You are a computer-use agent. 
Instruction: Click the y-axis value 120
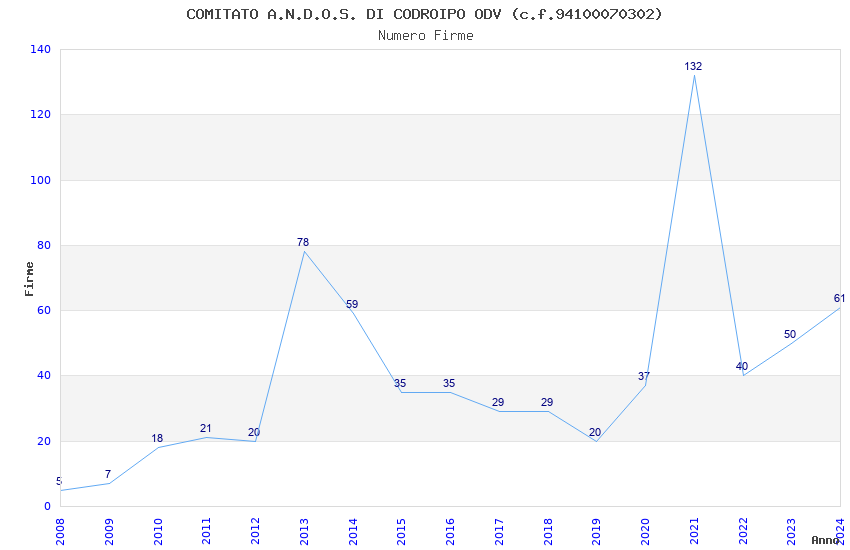(40, 114)
